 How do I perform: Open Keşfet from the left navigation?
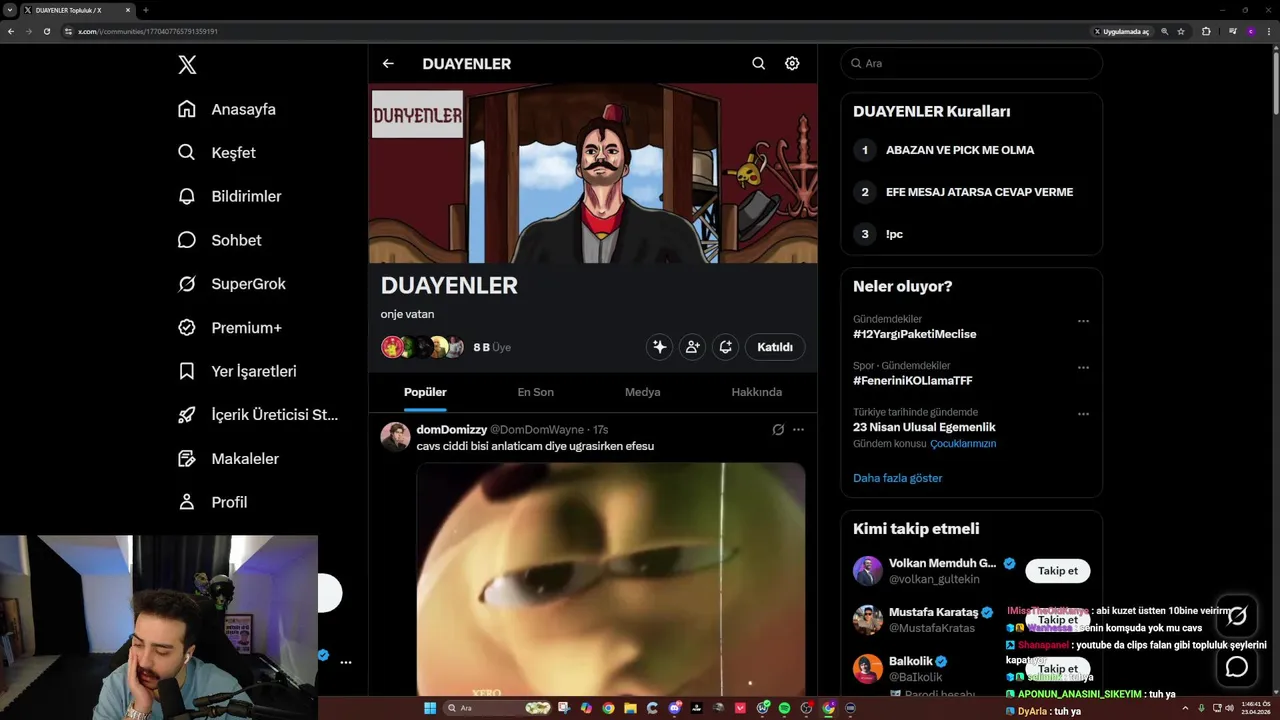pos(216,153)
